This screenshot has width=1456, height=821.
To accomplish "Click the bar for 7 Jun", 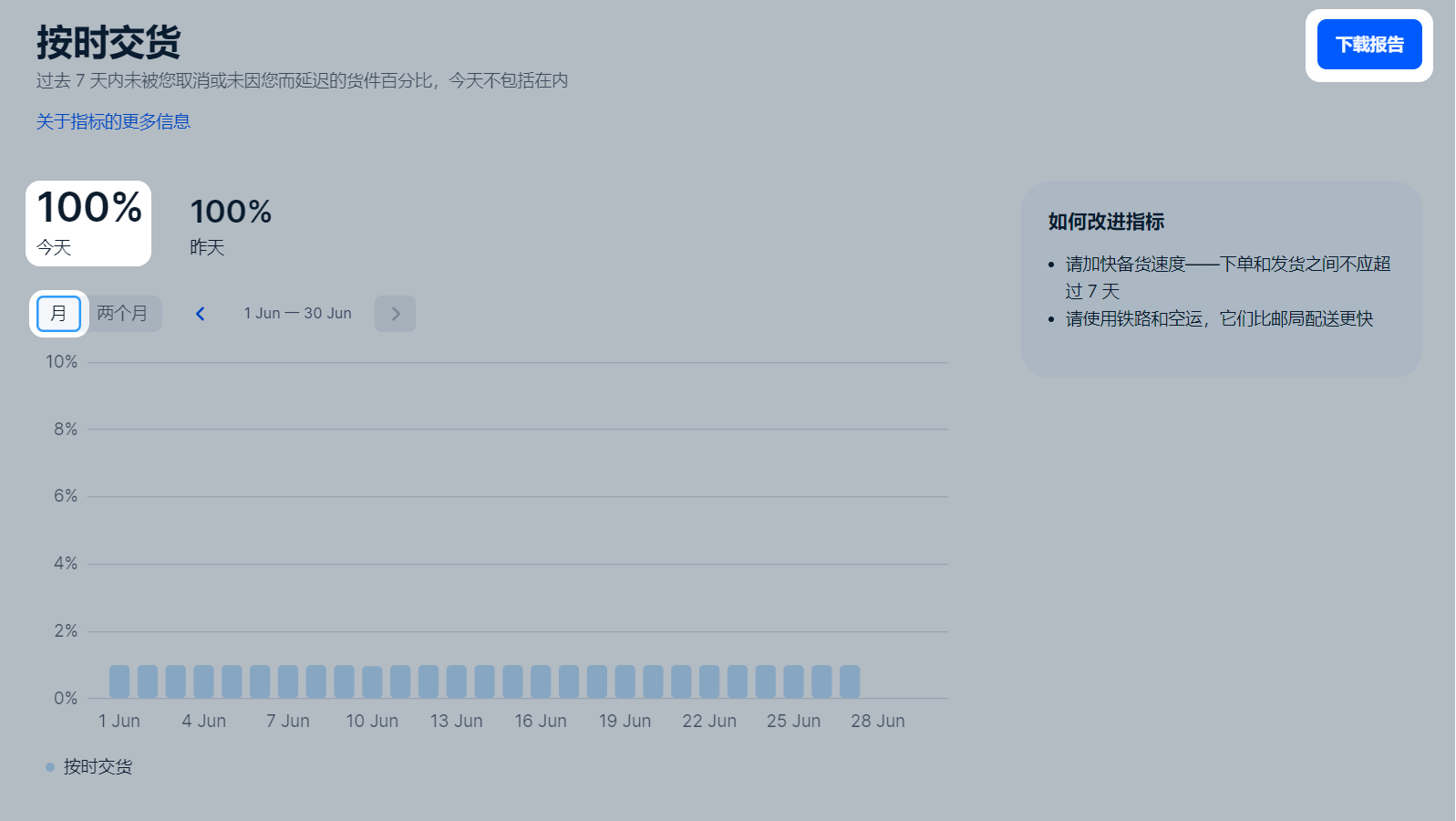I will (x=288, y=681).
